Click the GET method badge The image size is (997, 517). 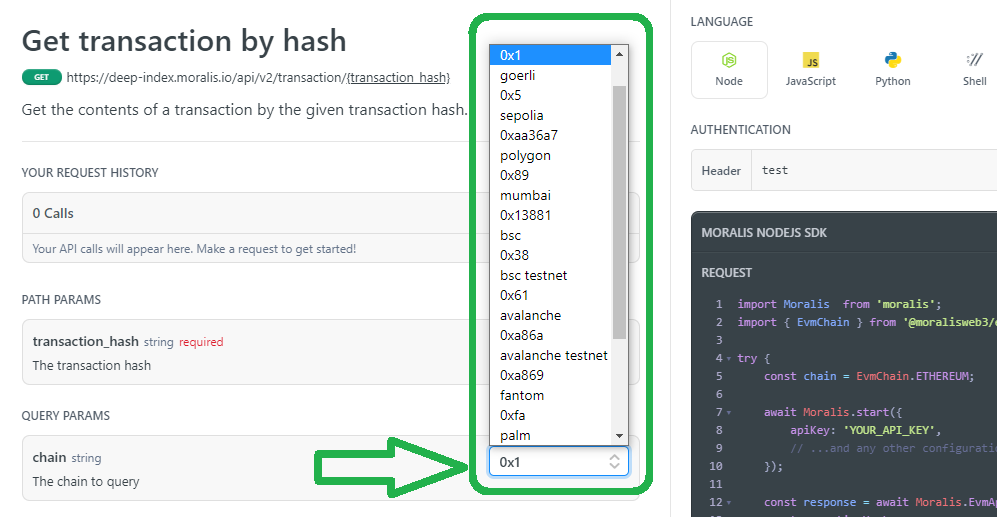(x=41, y=77)
